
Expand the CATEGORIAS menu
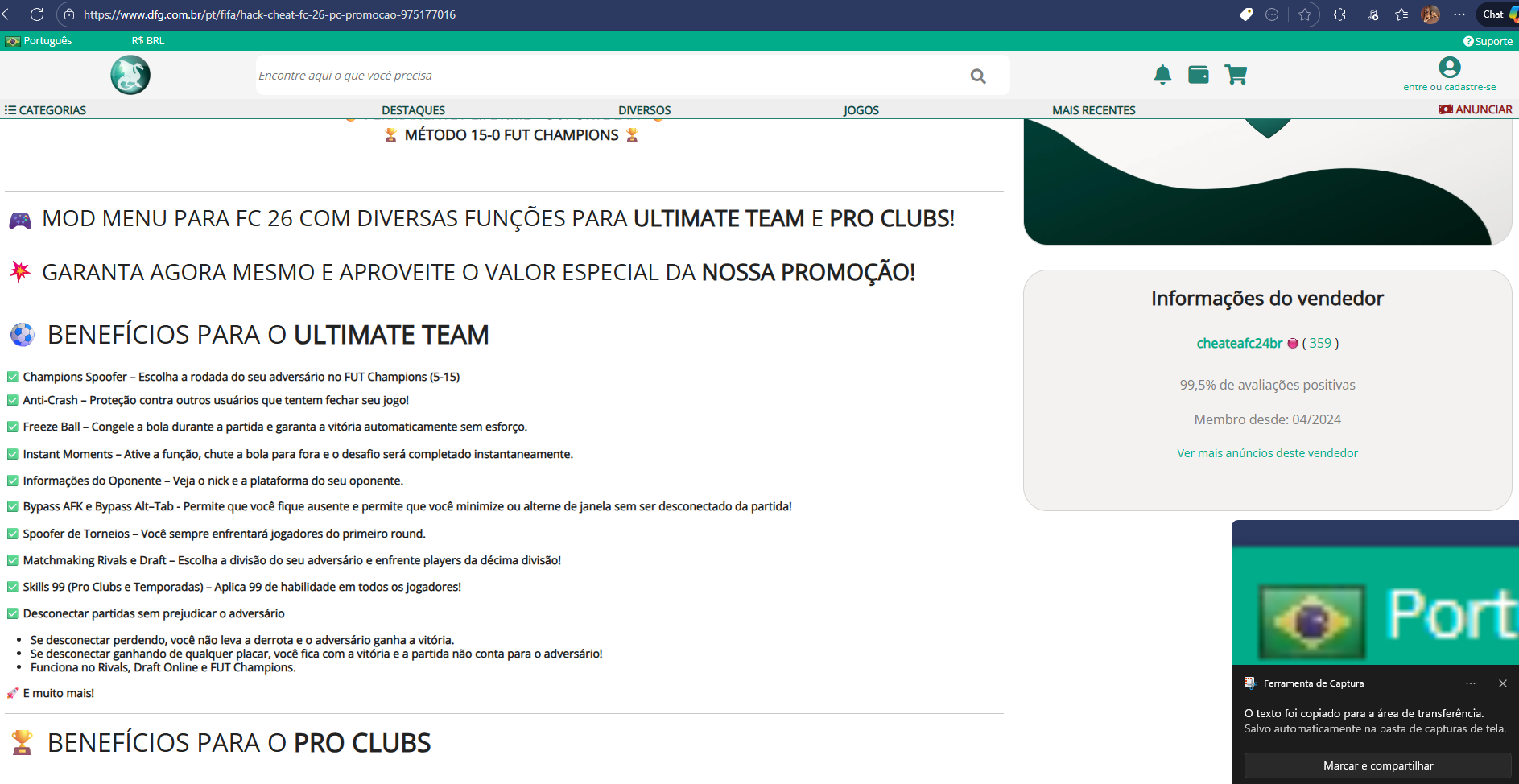[46, 110]
